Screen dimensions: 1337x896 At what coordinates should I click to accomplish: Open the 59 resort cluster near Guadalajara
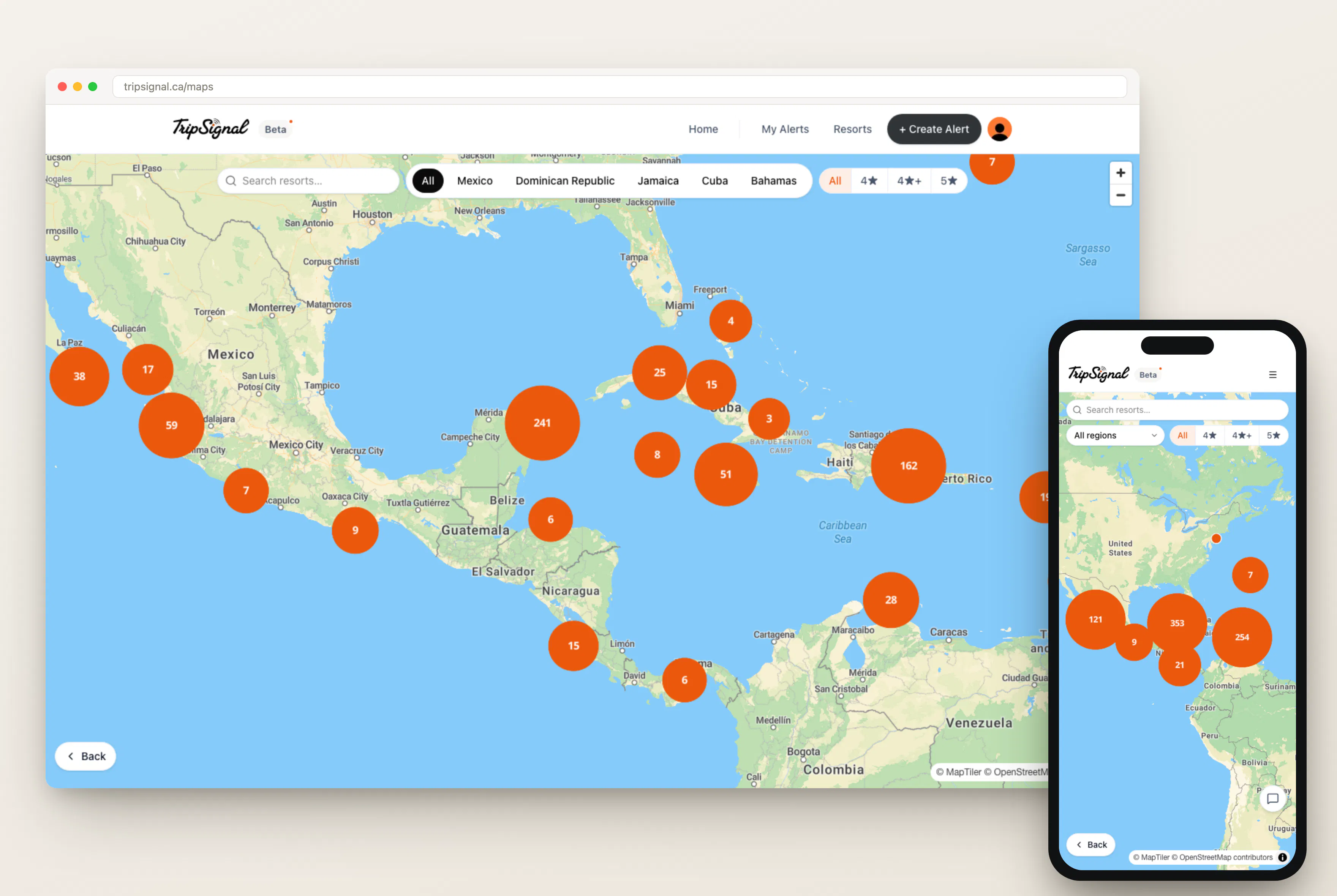tap(171, 425)
